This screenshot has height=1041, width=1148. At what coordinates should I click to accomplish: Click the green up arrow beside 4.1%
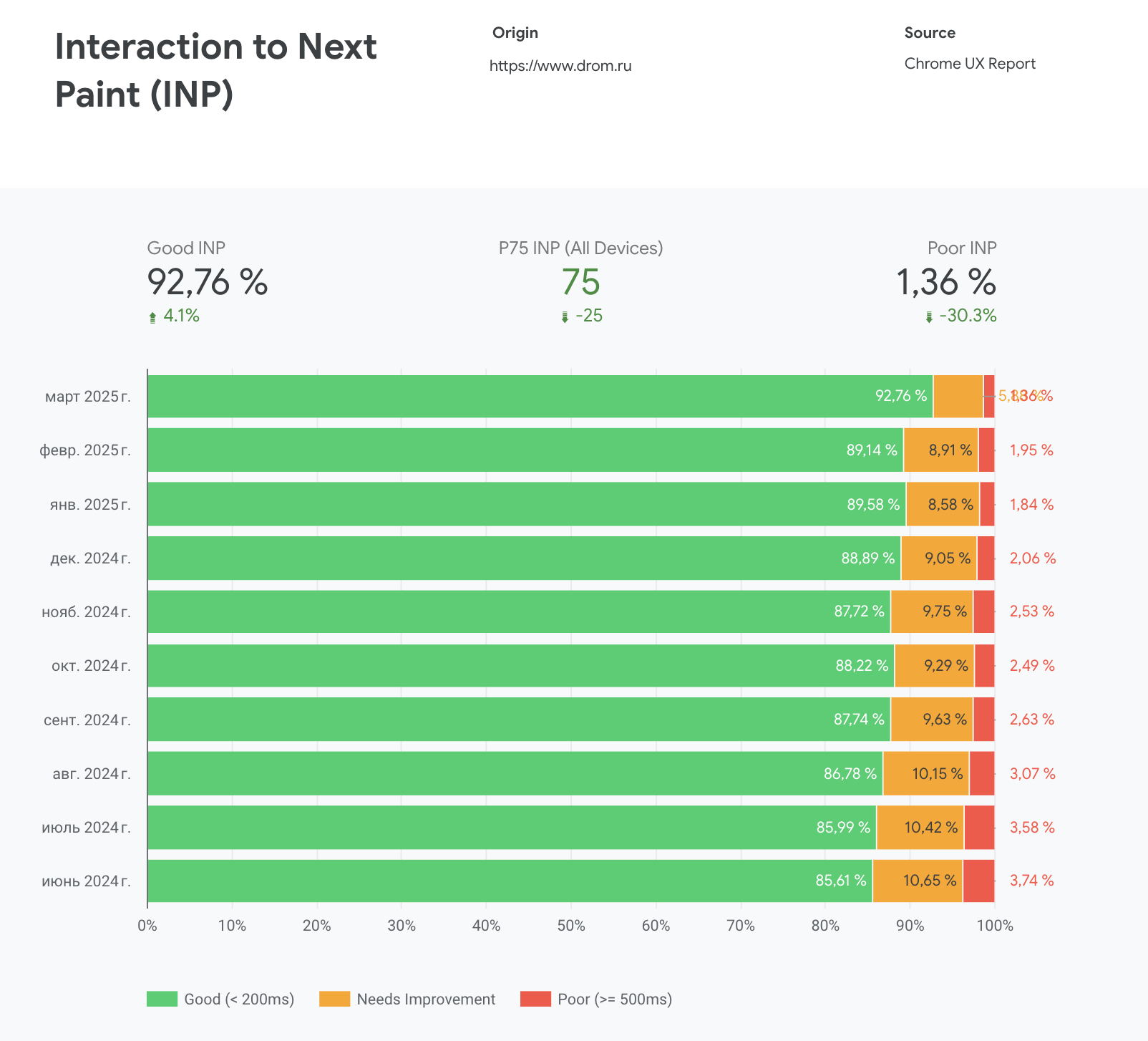[x=152, y=317]
